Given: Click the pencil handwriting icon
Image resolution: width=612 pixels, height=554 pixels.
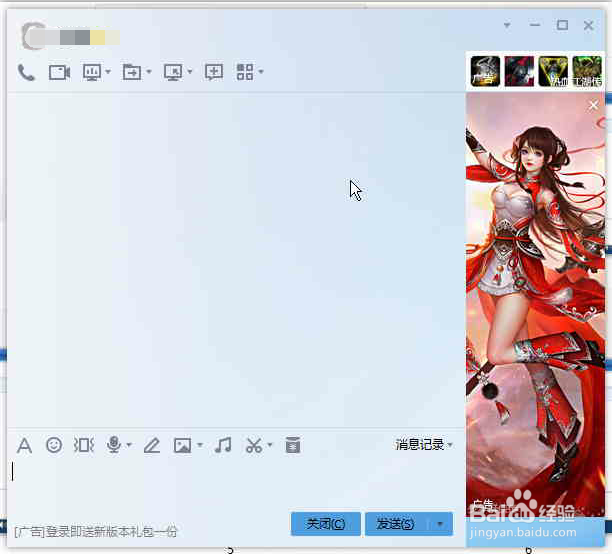Looking at the screenshot, I should (152, 445).
